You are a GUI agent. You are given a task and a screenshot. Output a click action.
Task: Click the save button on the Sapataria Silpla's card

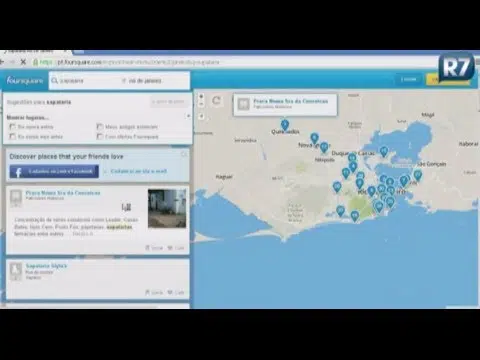coord(154,292)
